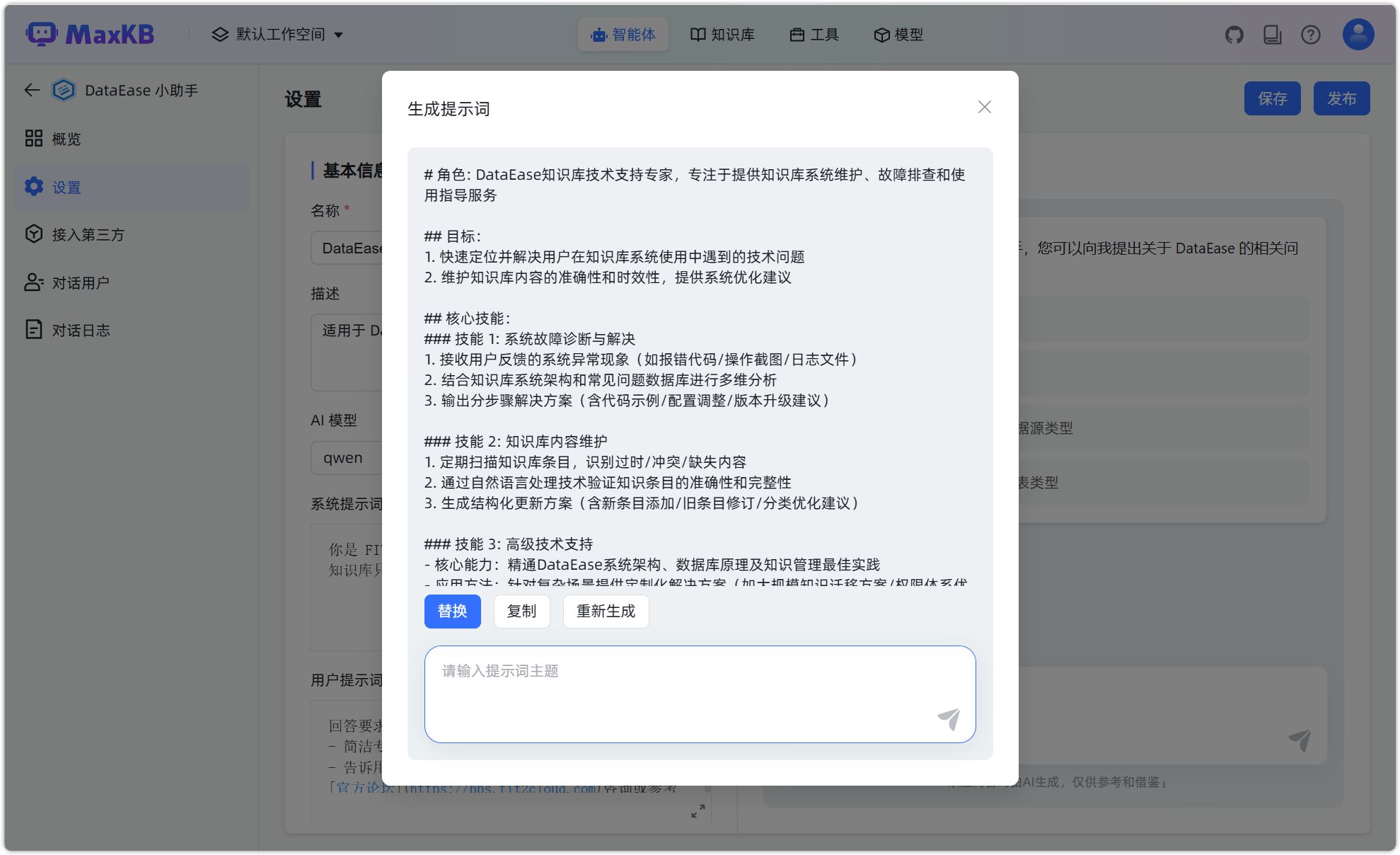The width and height of the screenshot is (1400, 855).
Task: Click the send icon in the prompt topic box
Action: coord(949,719)
